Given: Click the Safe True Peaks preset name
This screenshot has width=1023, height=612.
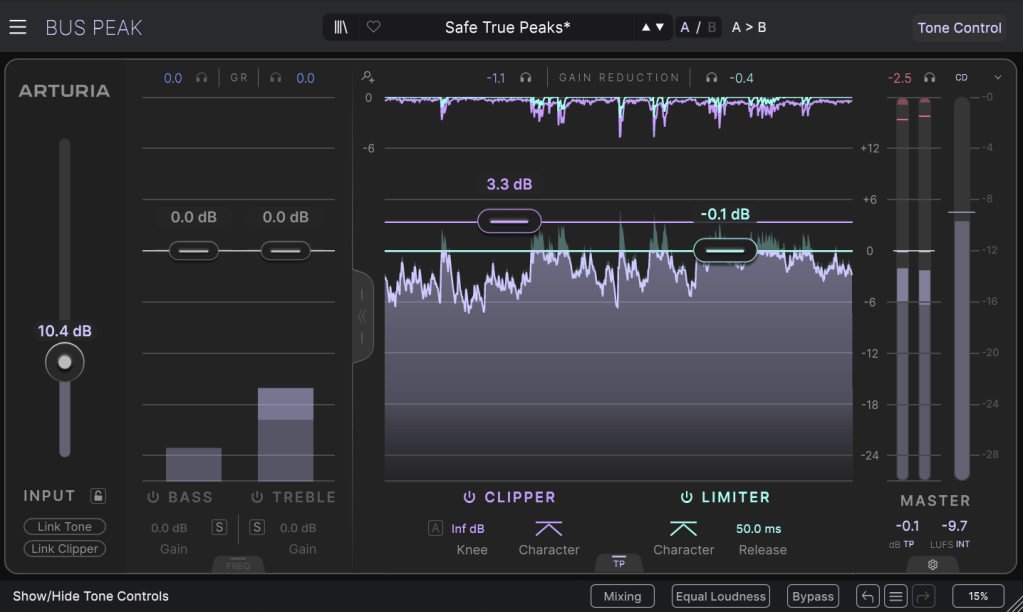Looking at the screenshot, I should [x=507, y=27].
